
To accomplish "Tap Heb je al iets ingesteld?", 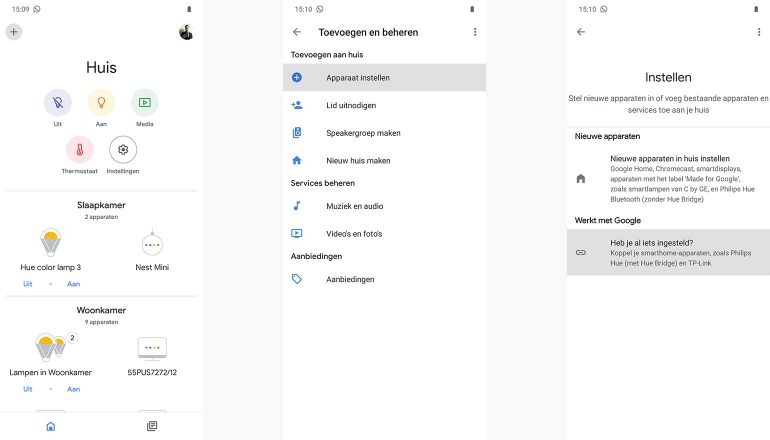I will 668,252.
